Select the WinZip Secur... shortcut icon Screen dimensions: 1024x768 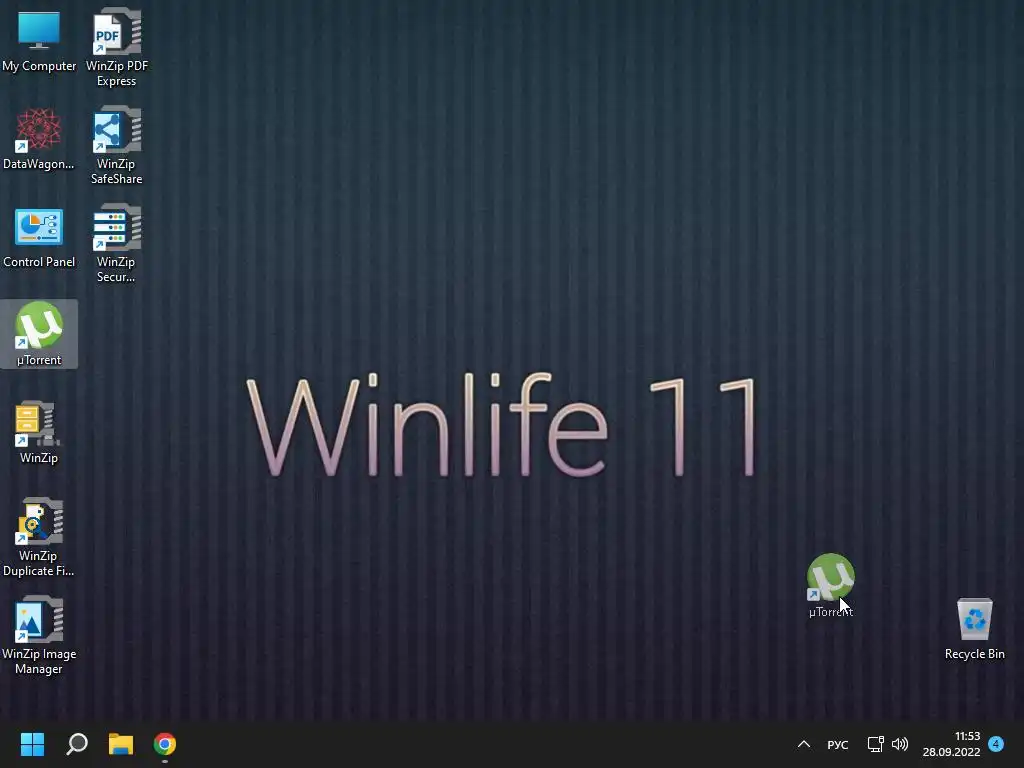(116, 243)
